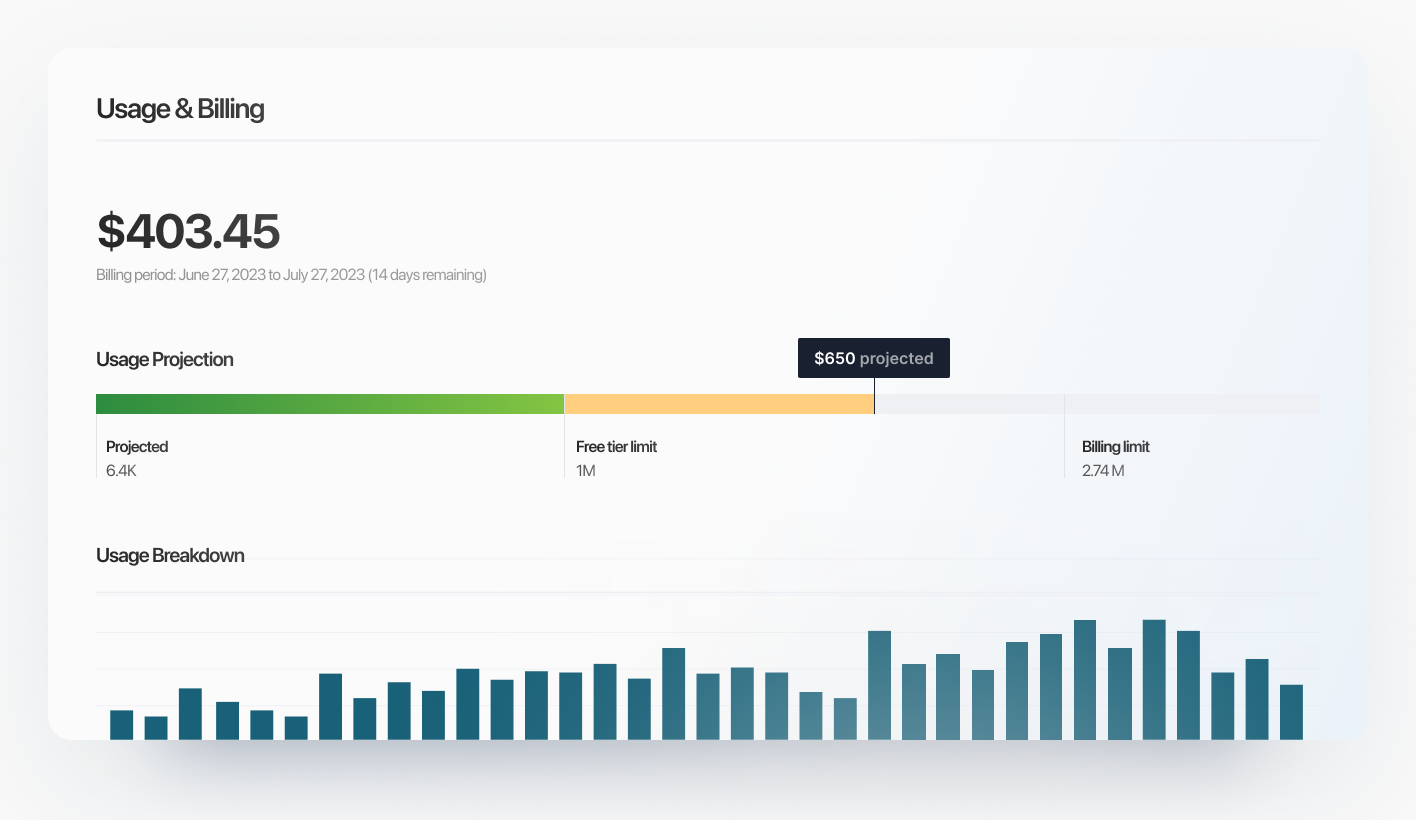
Task: Click the billing period date text
Action: [291, 275]
